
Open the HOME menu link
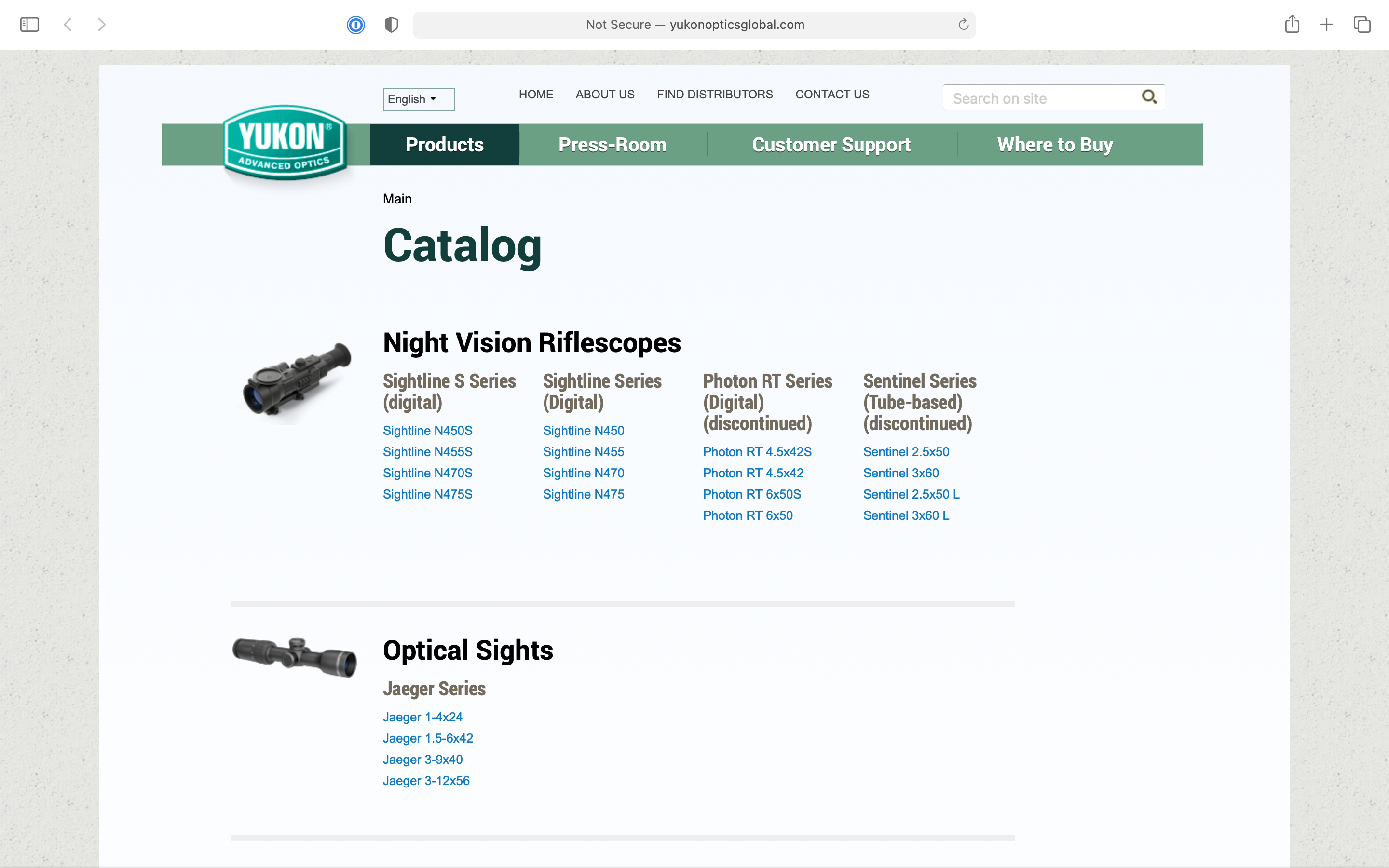536,94
